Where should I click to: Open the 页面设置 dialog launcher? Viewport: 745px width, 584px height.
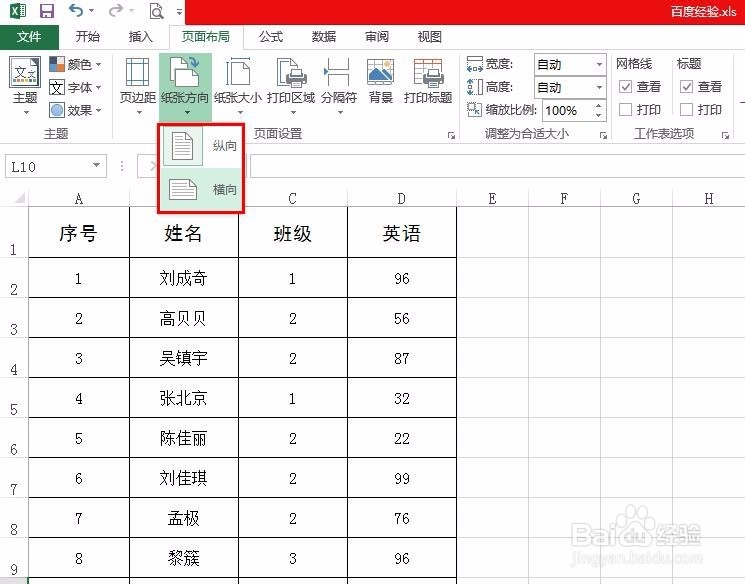tap(451, 135)
